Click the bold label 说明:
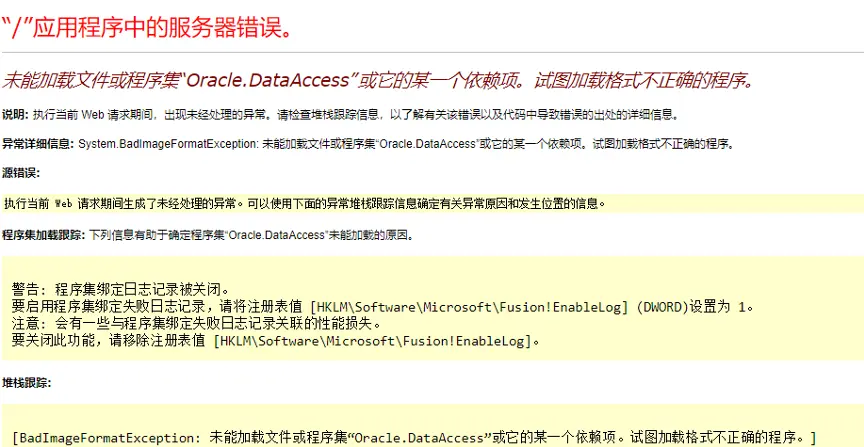Screen dimensions: 864x447 point(15,115)
